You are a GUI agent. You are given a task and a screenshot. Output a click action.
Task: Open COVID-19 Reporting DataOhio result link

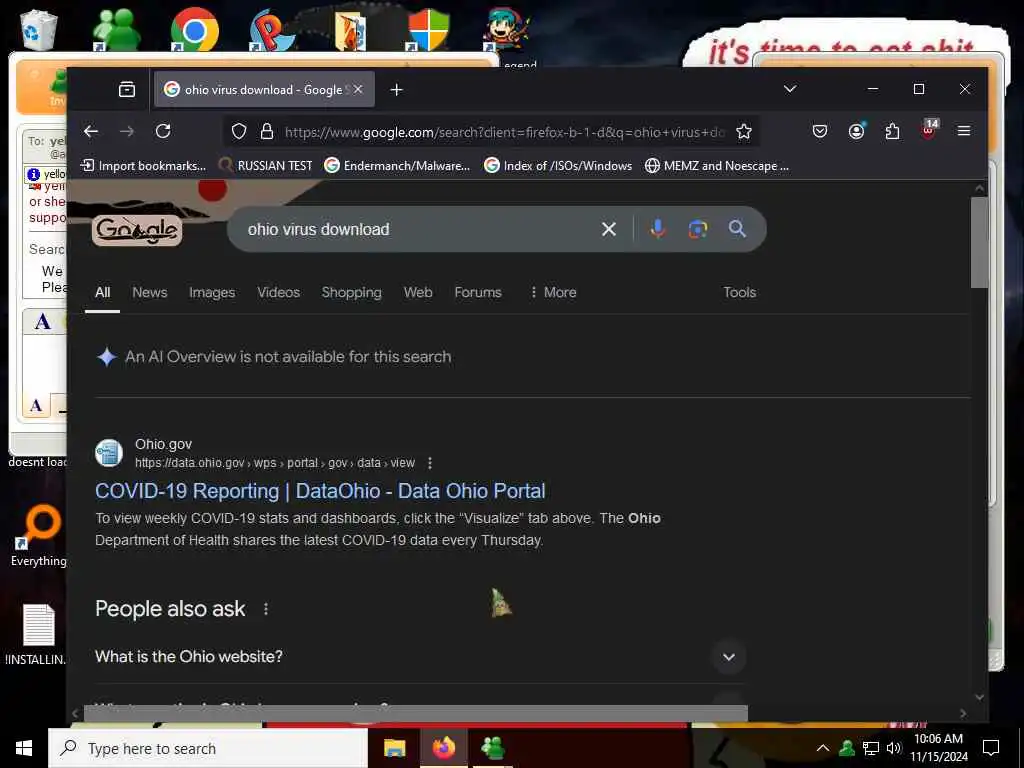click(x=320, y=491)
